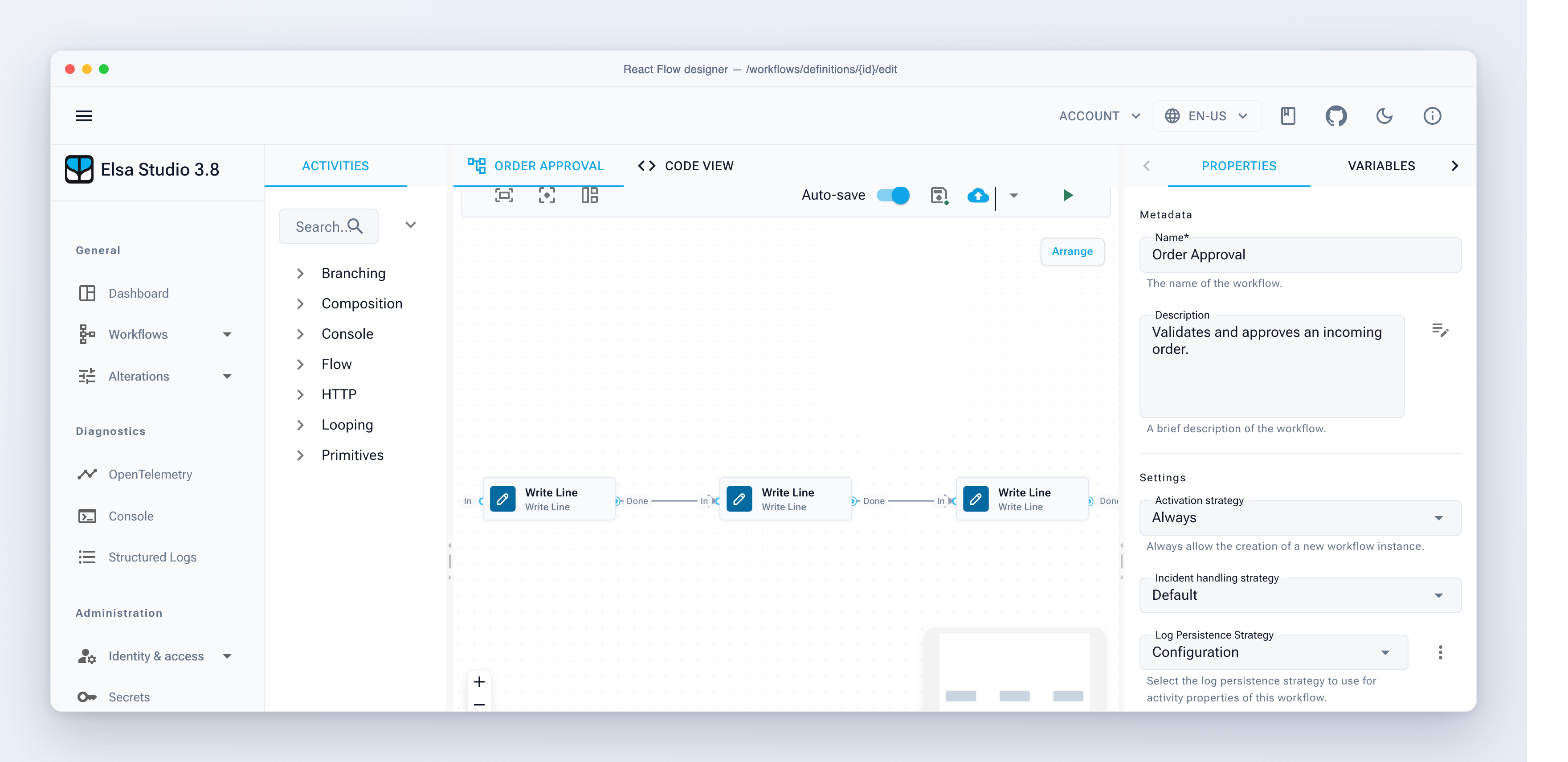Click the Secrets key icon
Screen dimensions: 1568x762
(87, 697)
